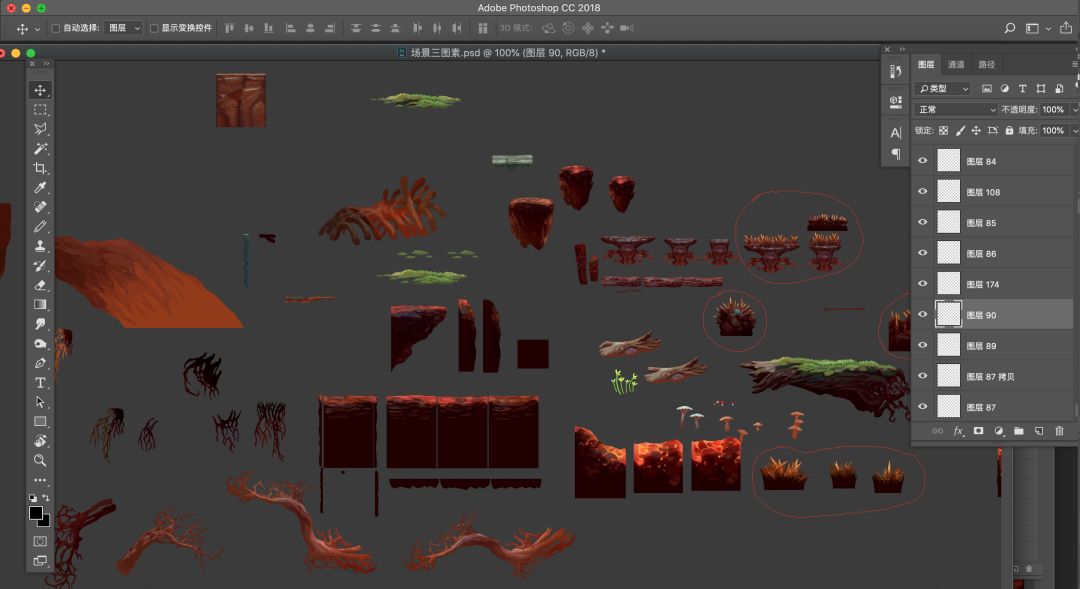
Task: Select the Zoom tool
Action: [40, 461]
